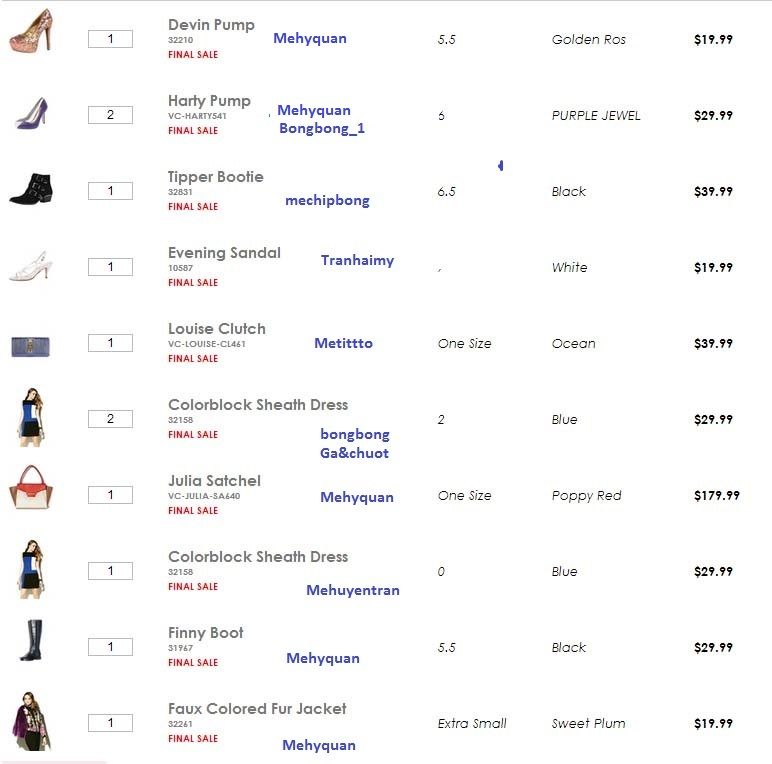Click the Devin Pump quantity field

click(x=110, y=39)
